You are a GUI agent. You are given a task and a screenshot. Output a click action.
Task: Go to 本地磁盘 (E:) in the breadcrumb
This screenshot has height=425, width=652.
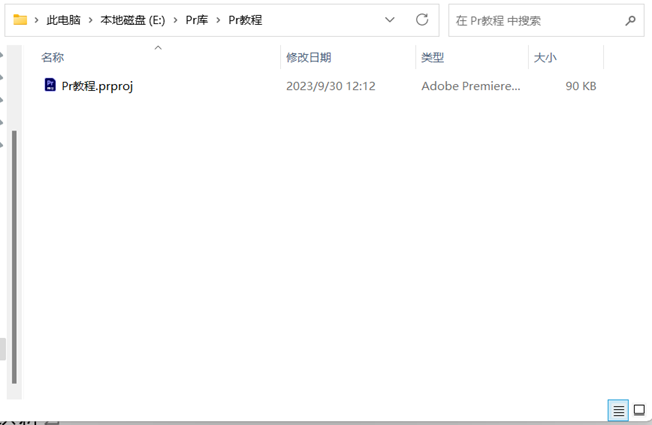[x=133, y=20]
